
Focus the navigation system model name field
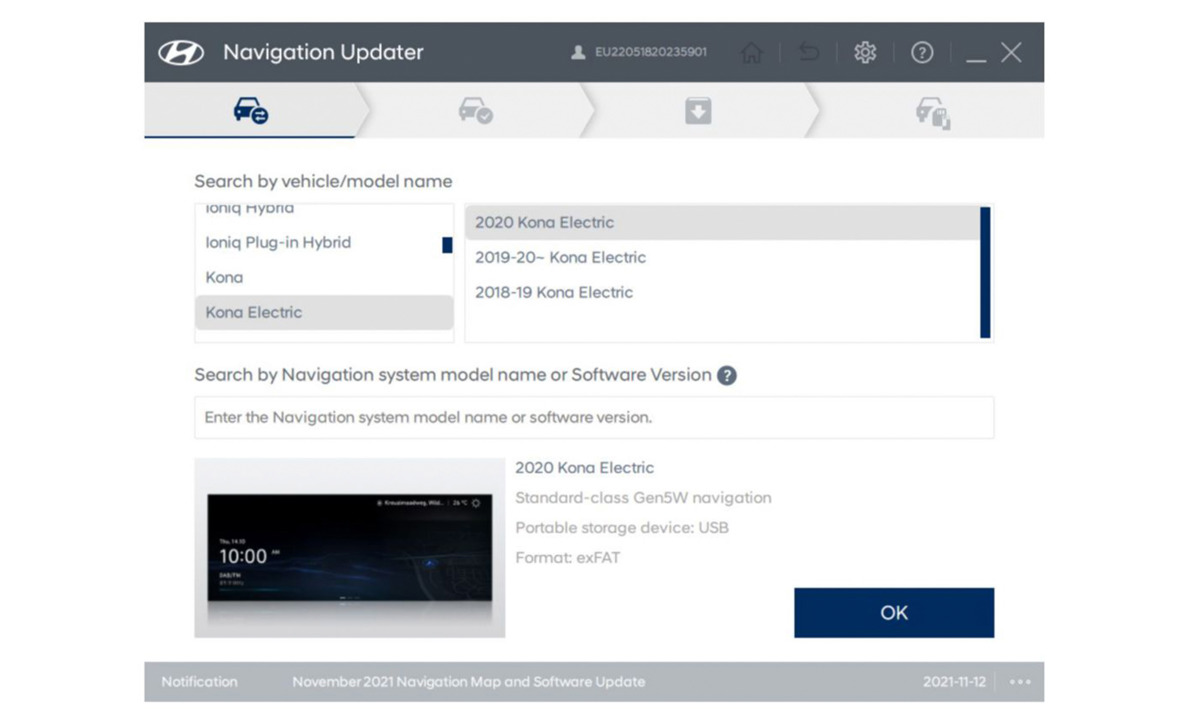594,417
